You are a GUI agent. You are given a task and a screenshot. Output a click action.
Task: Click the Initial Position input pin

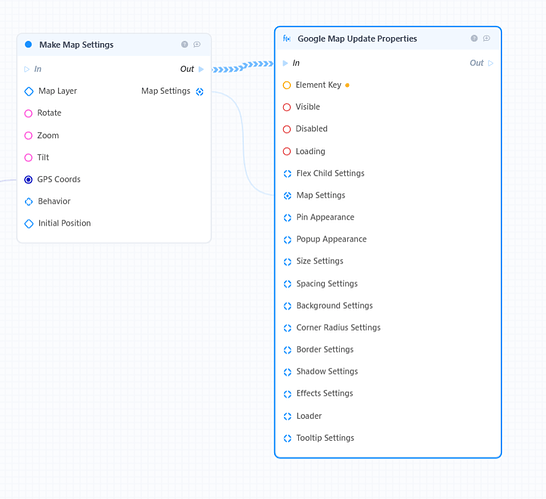coord(29,224)
